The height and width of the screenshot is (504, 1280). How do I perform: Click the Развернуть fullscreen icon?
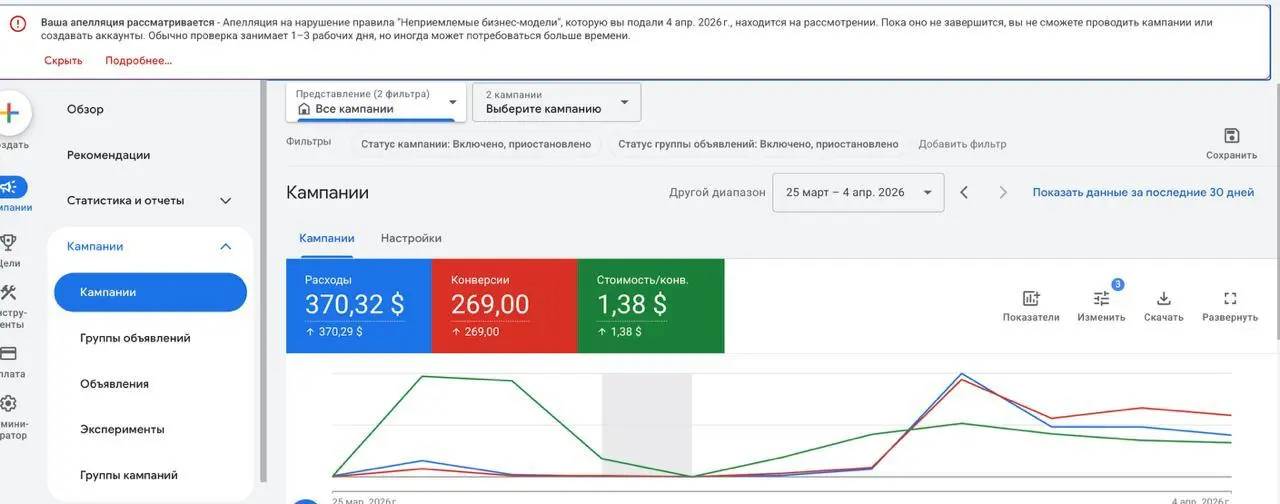click(1230, 298)
